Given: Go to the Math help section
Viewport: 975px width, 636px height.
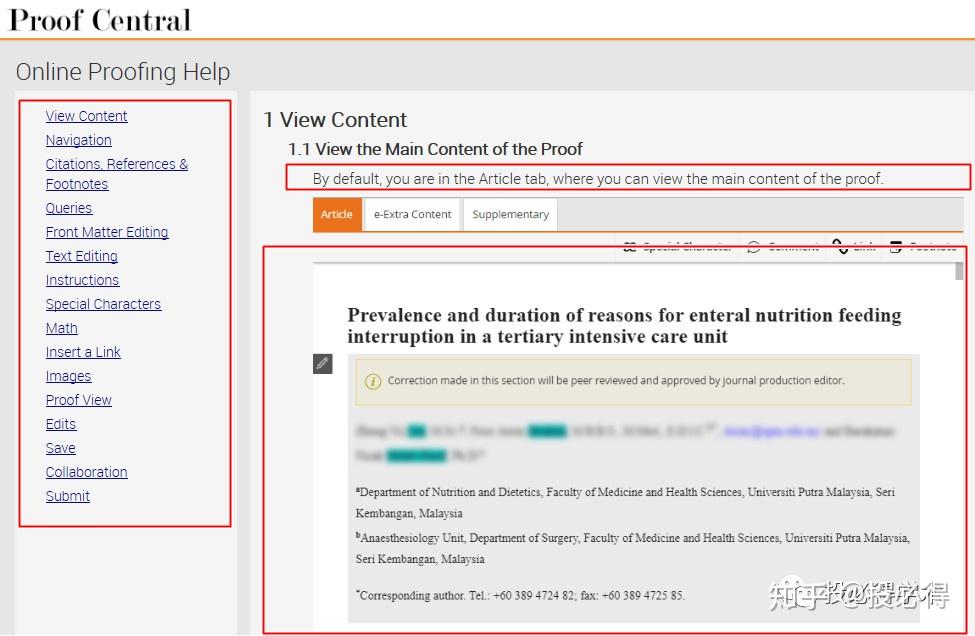Looking at the screenshot, I should tap(61, 327).
